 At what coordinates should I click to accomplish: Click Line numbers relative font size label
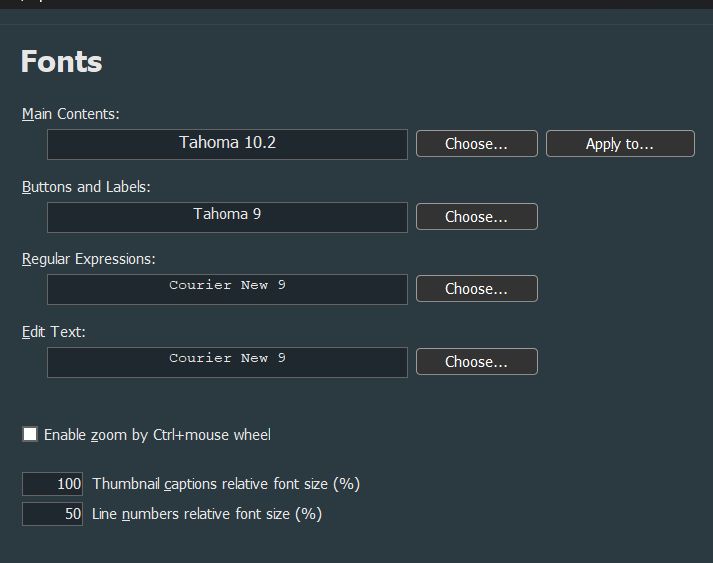(x=206, y=514)
